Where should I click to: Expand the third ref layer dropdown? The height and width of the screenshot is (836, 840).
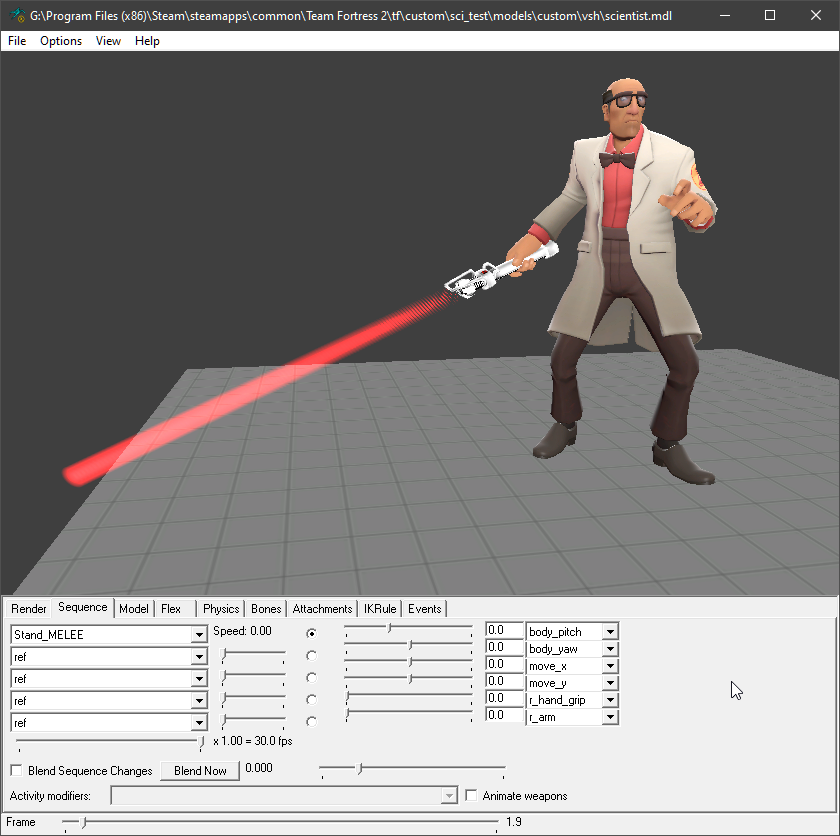(x=199, y=701)
